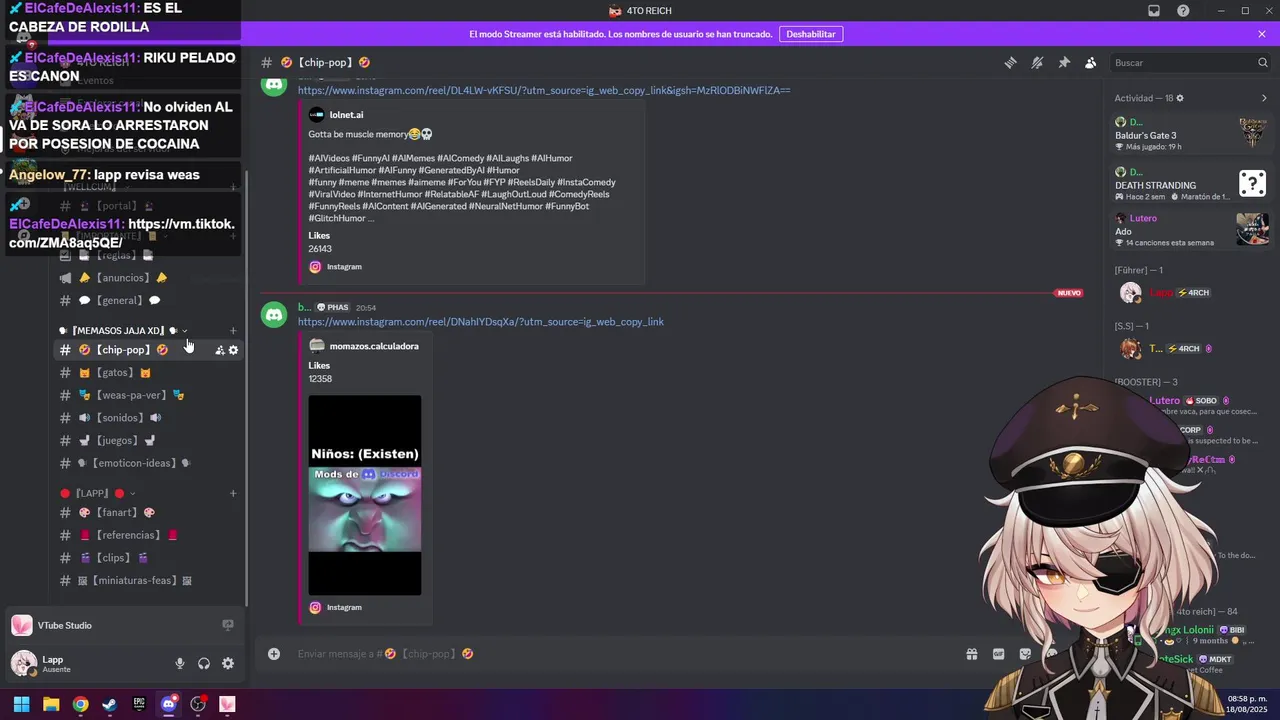Open Baldur's Gate 3 activity card
This screenshot has width=1280, height=720.
click(1191, 133)
